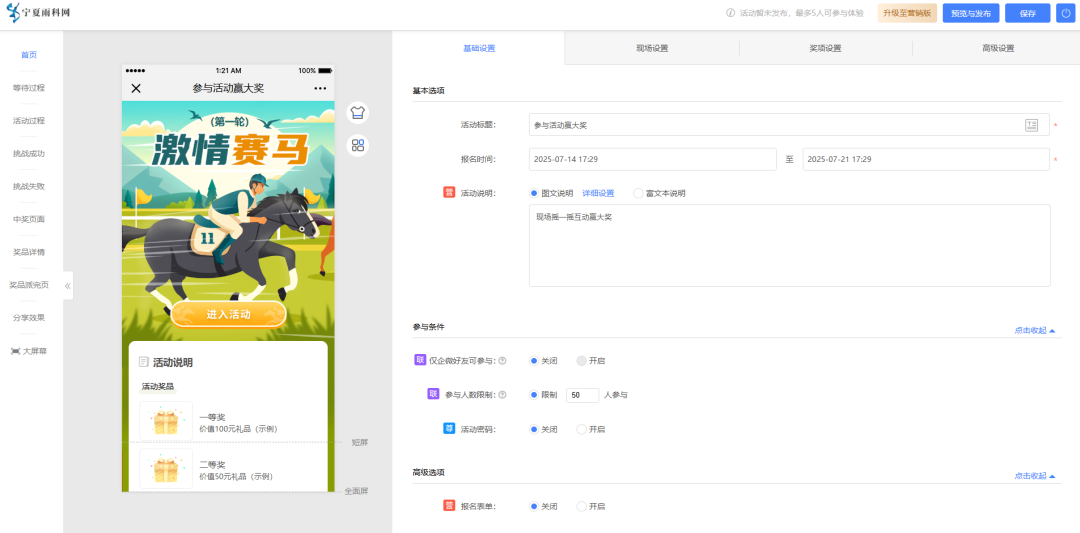Viewport: 1080px width, 533px height.
Task: Open 首页 in the left sidebar
Action: tap(29, 55)
